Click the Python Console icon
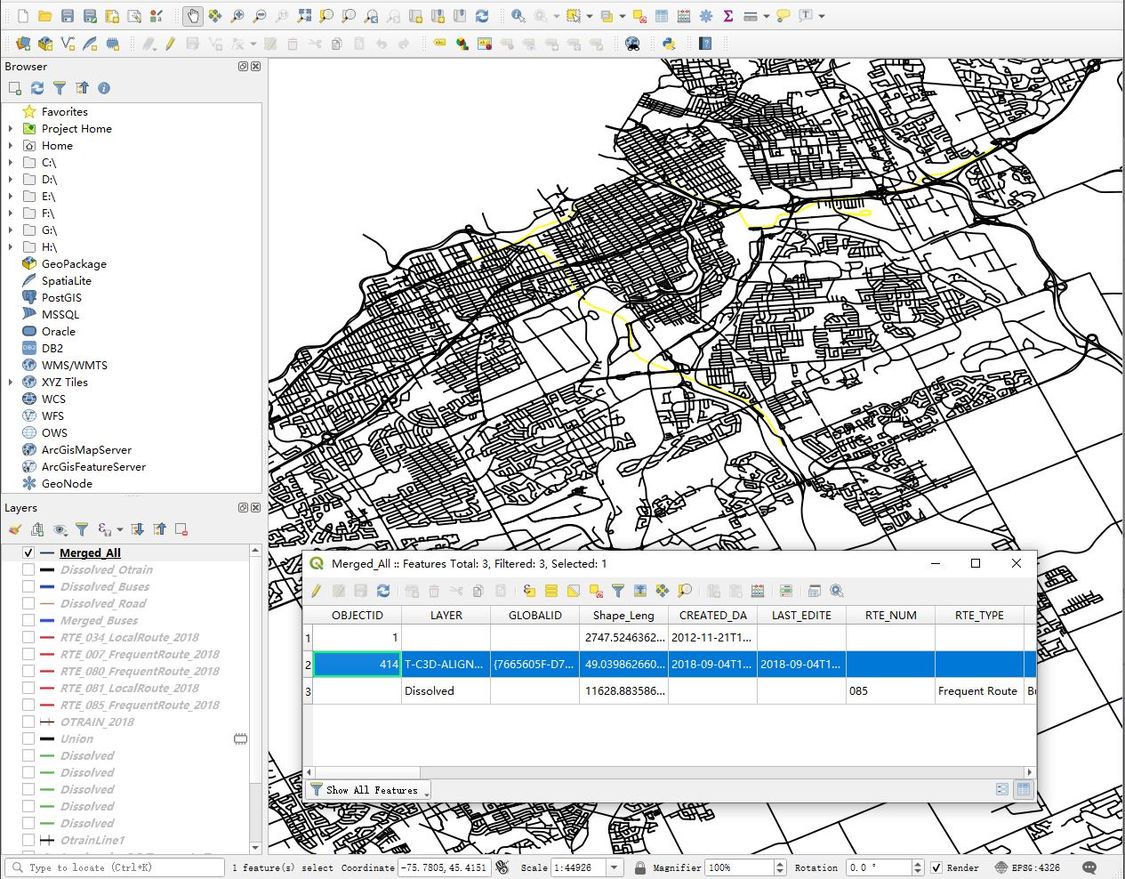The width and height of the screenshot is (1125, 879). tap(669, 44)
